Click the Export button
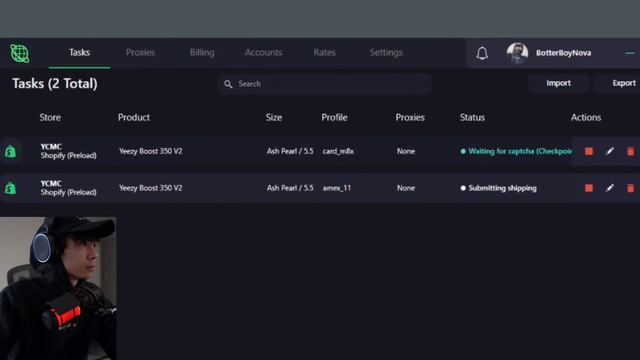The height and width of the screenshot is (360, 640). (618, 83)
